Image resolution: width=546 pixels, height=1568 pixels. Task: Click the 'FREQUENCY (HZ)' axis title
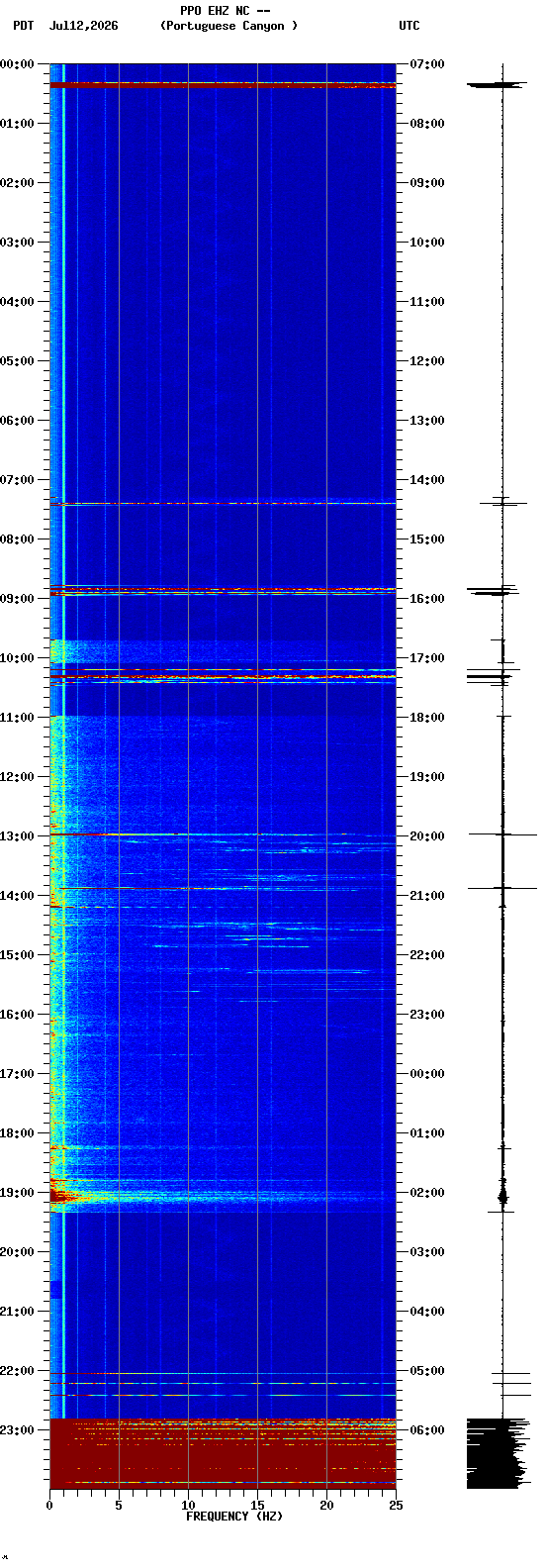(x=234, y=1517)
